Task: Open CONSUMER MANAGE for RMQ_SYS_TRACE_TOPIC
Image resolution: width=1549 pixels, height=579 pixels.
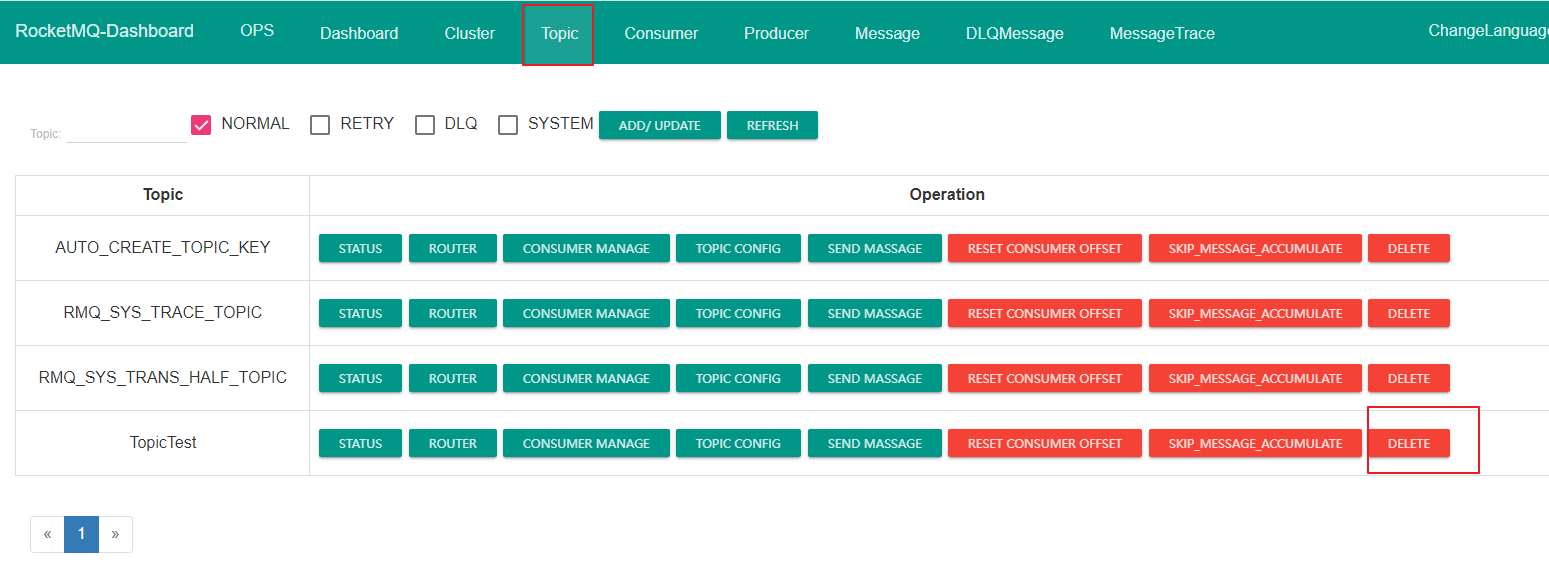Action: 586,313
